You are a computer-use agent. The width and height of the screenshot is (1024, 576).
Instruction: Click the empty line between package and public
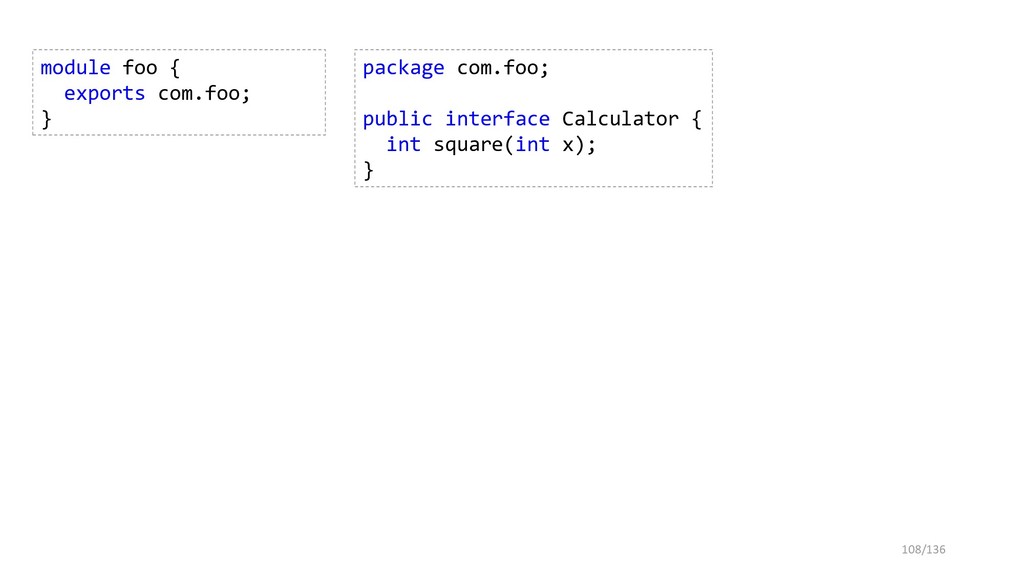[533, 93]
